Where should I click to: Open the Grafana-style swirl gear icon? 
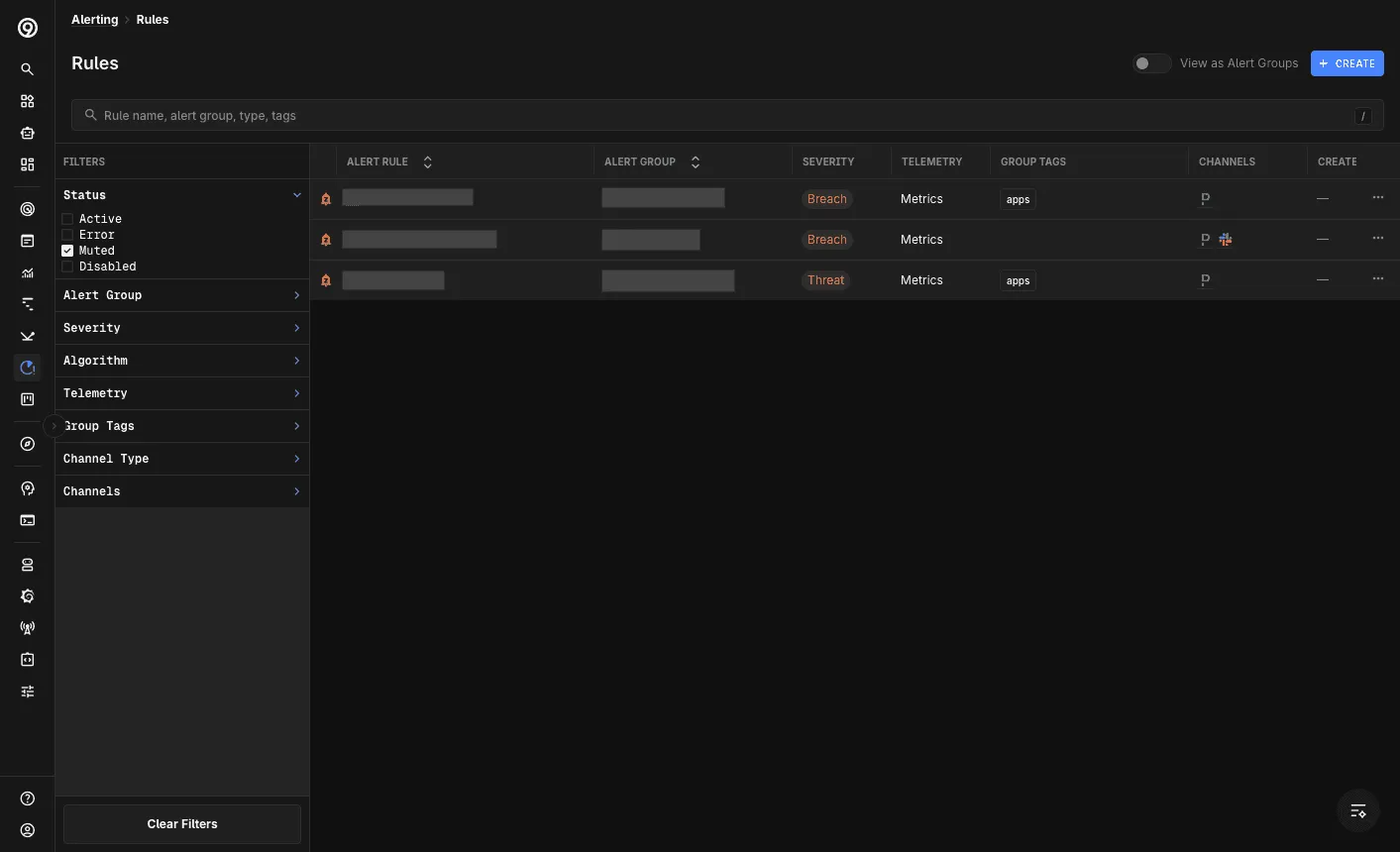pos(28,596)
